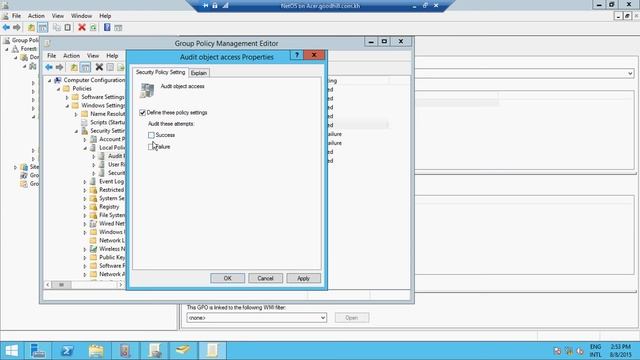
Task: Click Up one level icon in Editor toolbar
Action: click(74, 67)
